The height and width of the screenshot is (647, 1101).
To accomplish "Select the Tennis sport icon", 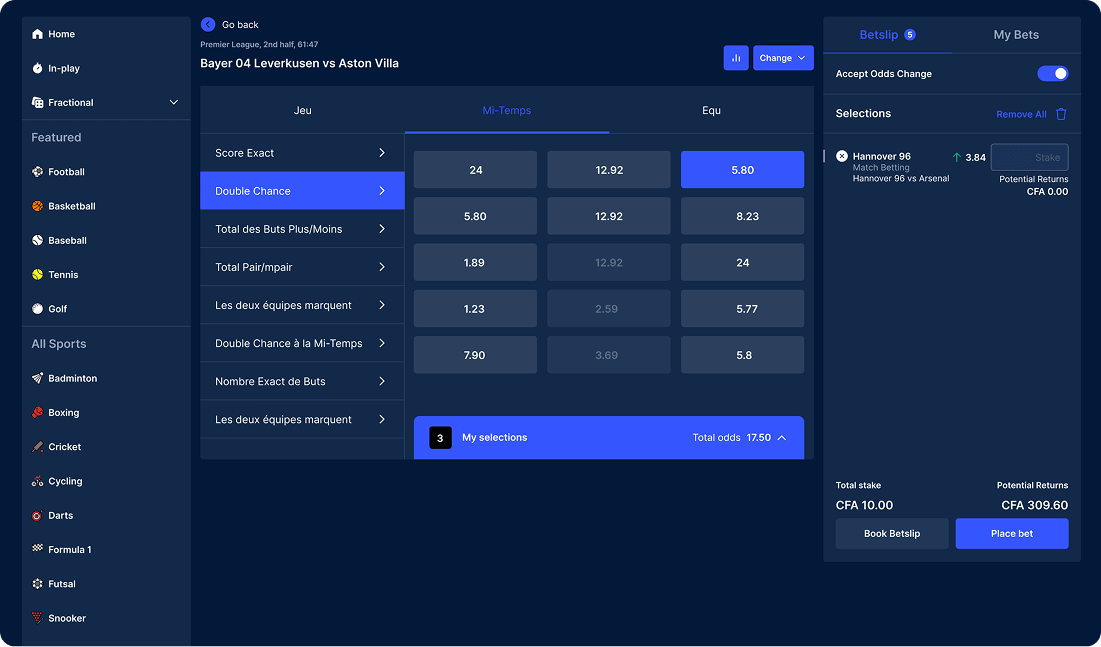I will pos(38,275).
